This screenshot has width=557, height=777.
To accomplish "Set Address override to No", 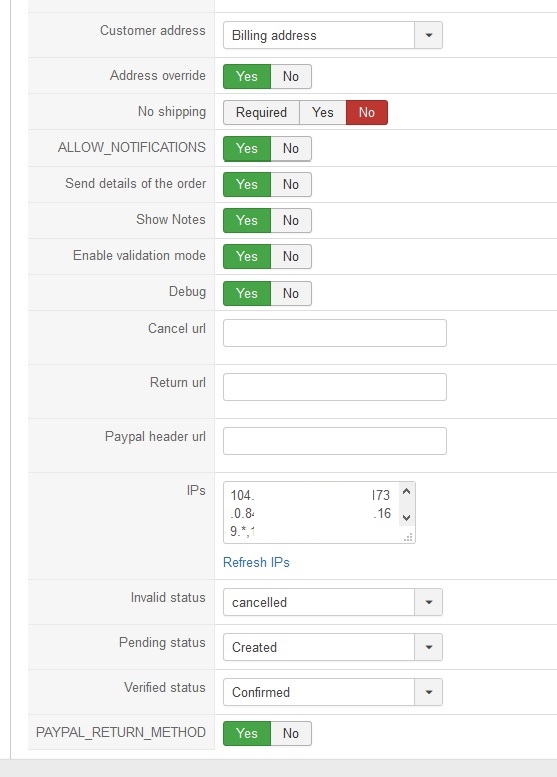I will point(291,76).
